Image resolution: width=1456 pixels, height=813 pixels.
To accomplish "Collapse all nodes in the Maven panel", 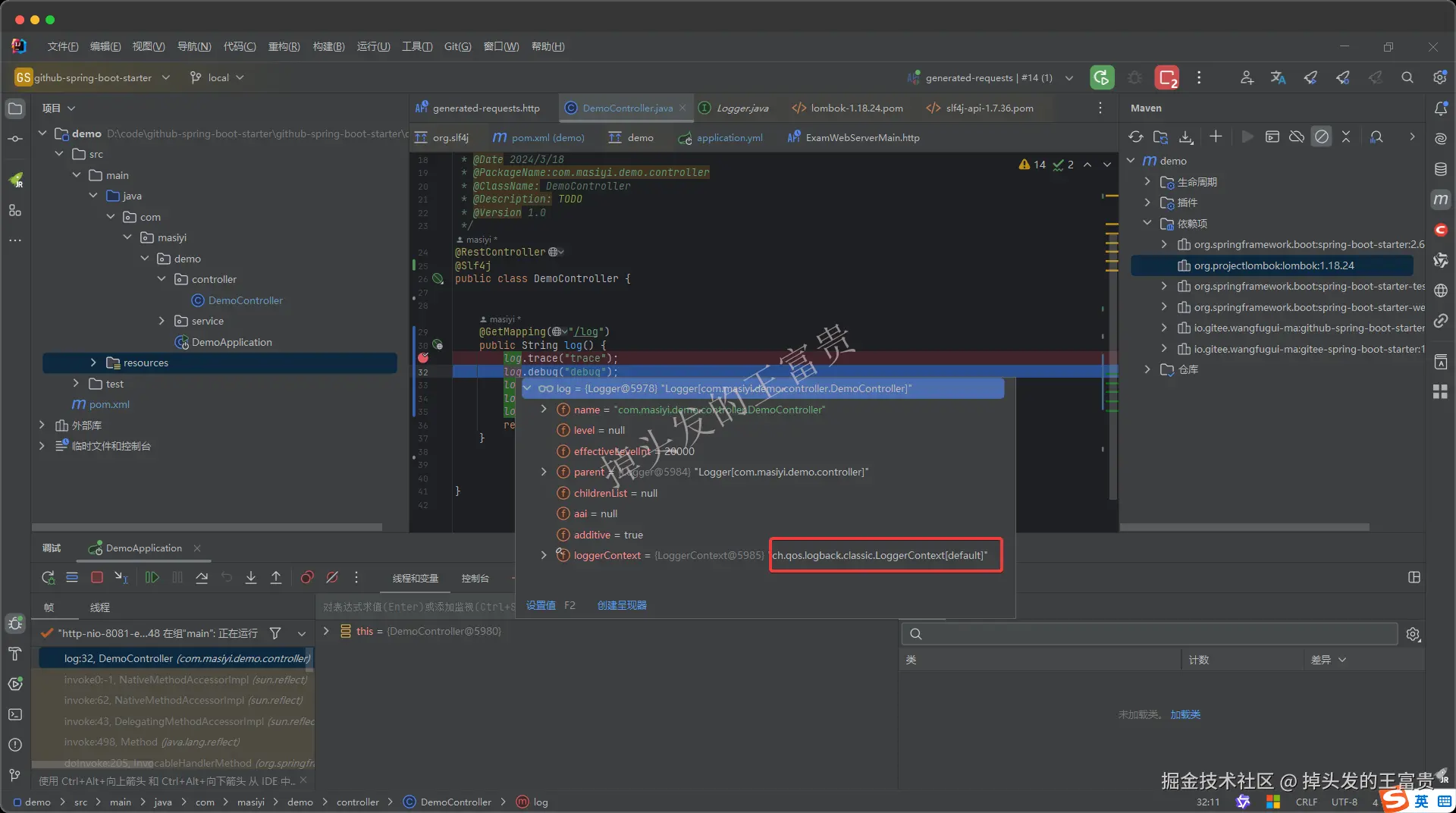I will click(x=1346, y=137).
